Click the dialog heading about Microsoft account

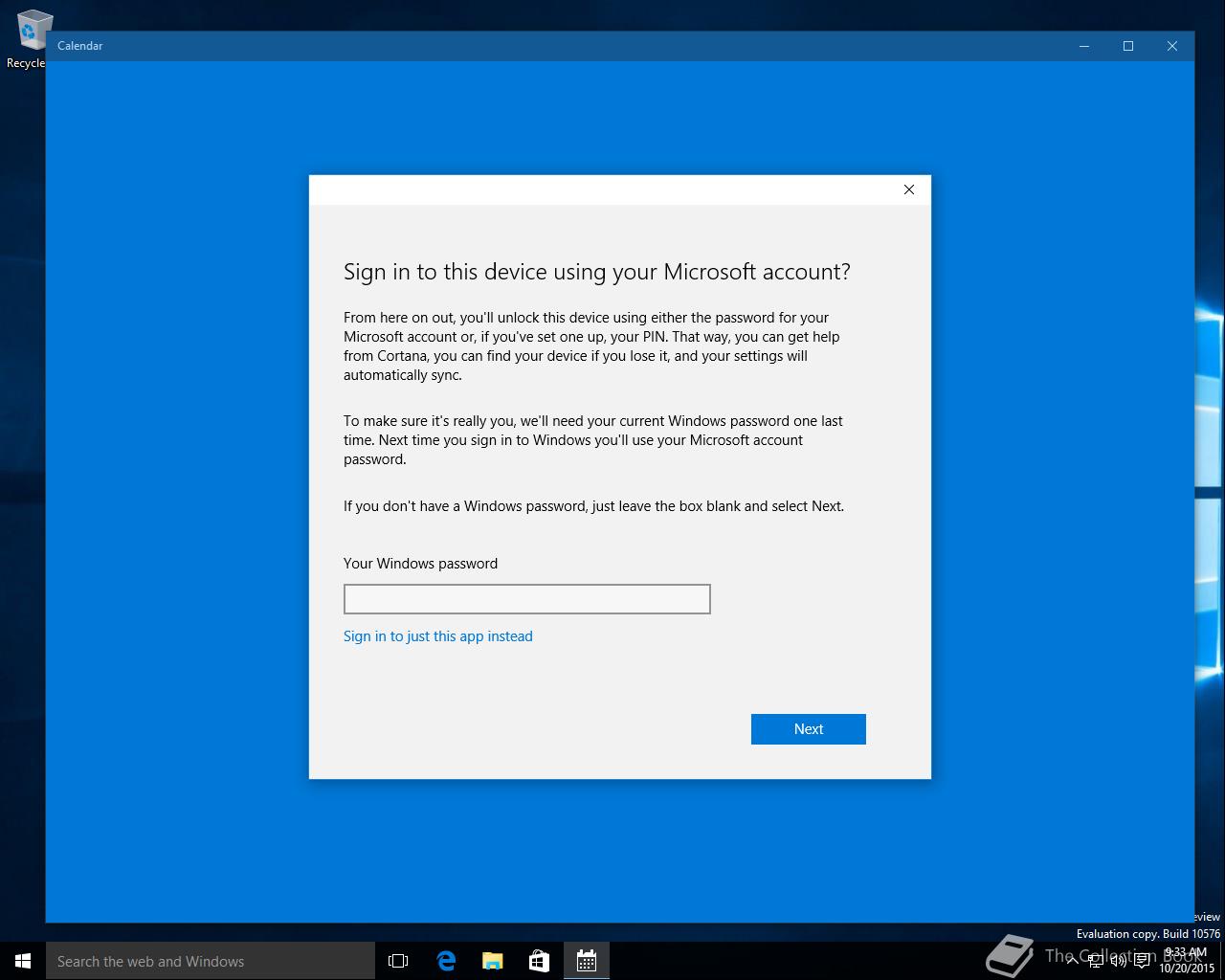pos(597,272)
